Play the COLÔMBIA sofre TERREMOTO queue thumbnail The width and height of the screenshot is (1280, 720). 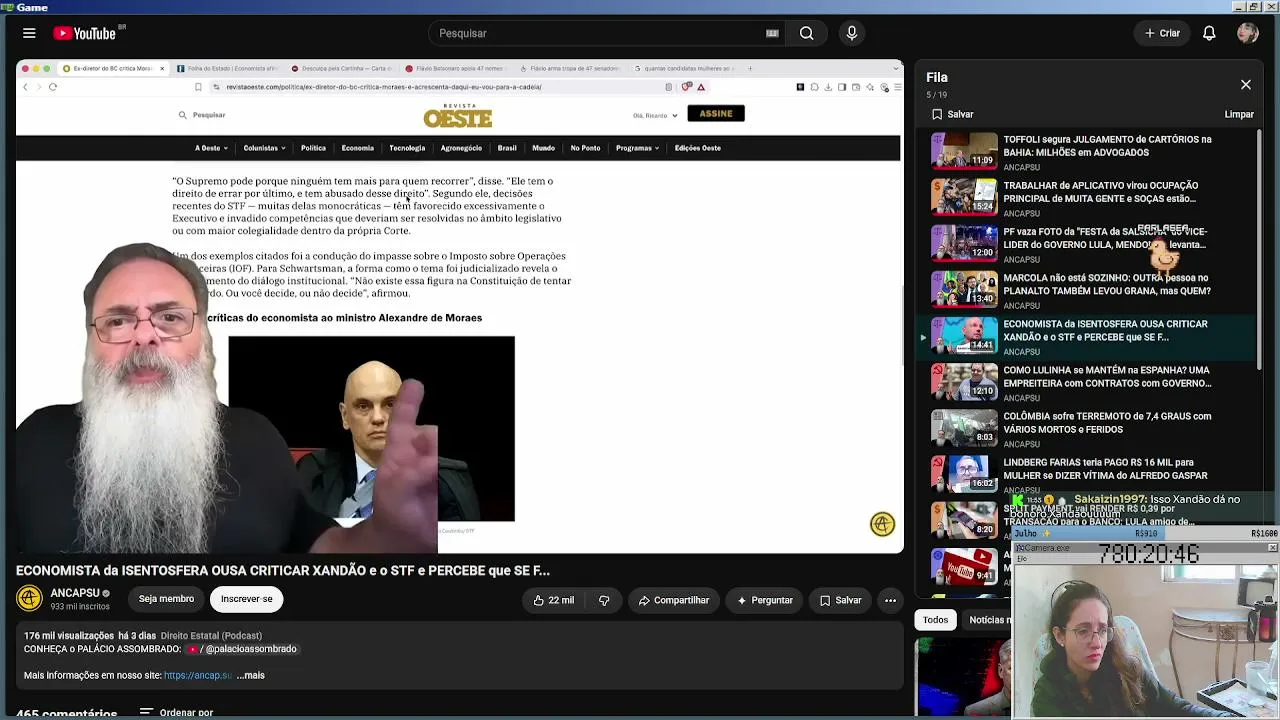(964, 428)
